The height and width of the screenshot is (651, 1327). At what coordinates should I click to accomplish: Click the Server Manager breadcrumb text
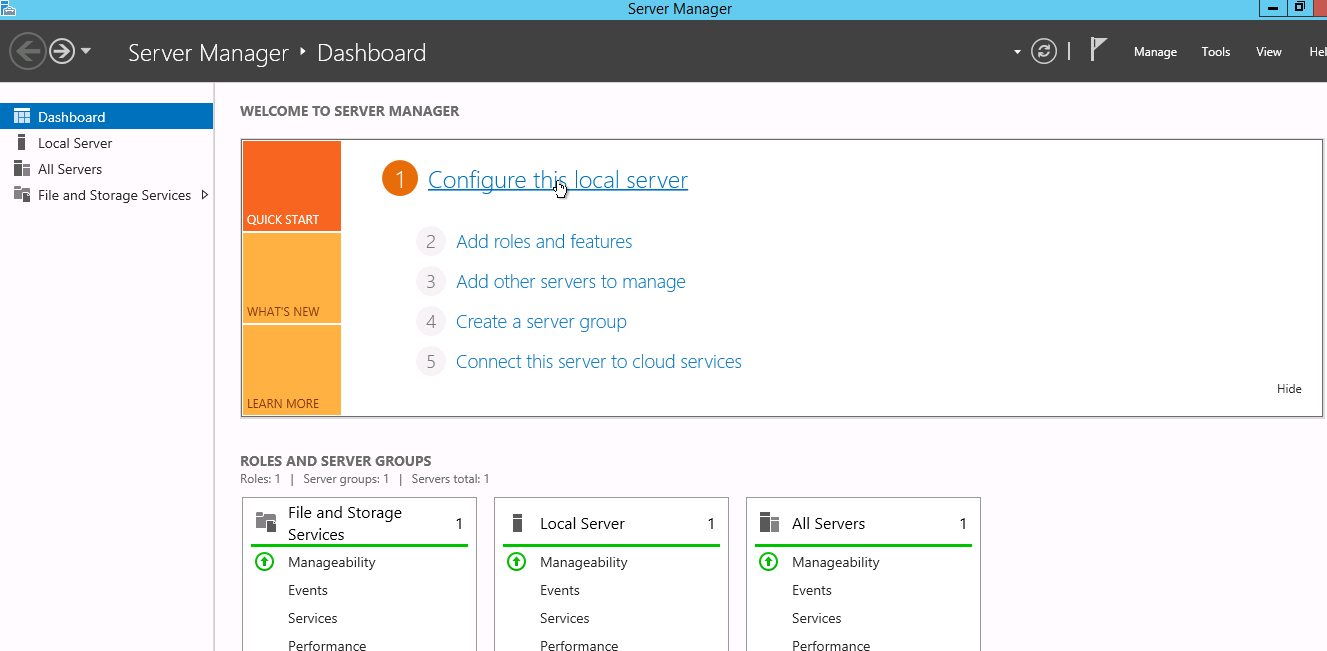(x=208, y=53)
